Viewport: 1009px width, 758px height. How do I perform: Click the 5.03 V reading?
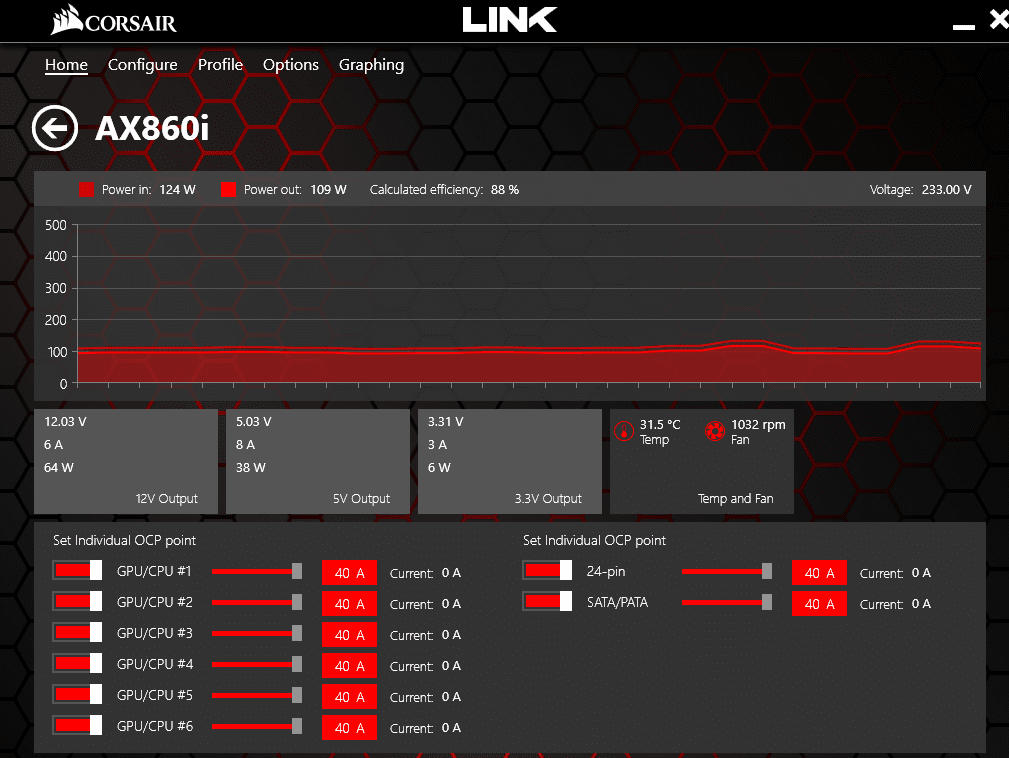[x=254, y=421]
